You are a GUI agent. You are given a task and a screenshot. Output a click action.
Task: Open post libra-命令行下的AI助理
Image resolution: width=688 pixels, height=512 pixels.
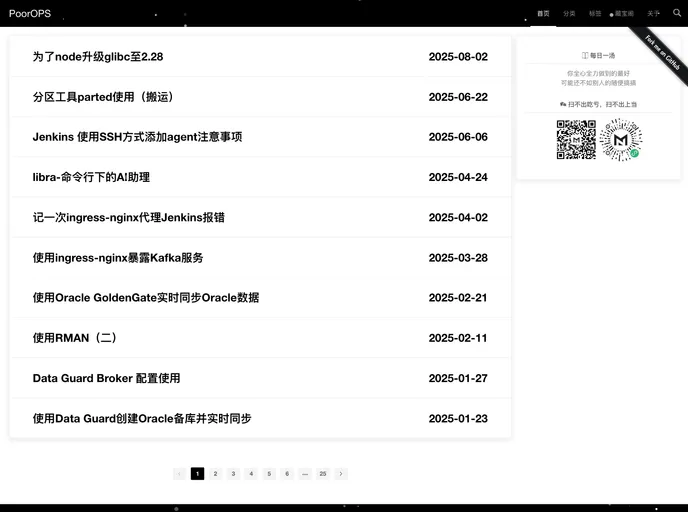point(91,177)
